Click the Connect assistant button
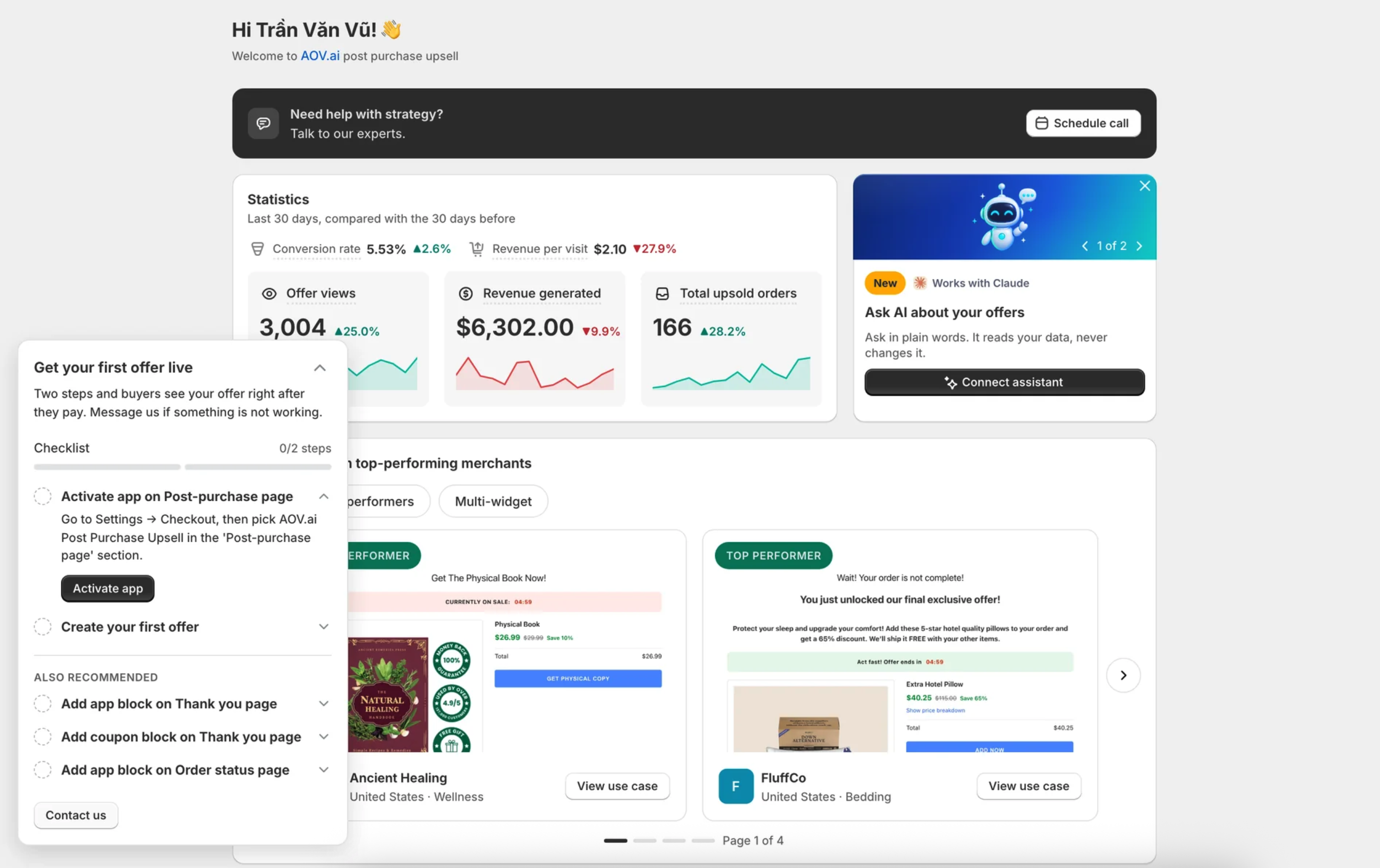Screen dimensions: 1380x868 tap(1004, 382)
